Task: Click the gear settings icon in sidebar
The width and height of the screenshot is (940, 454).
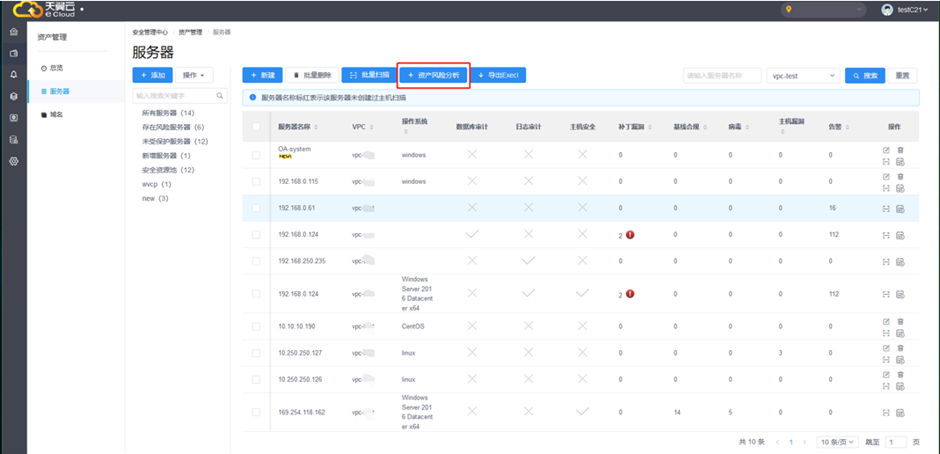Action: tap(13, 161)
